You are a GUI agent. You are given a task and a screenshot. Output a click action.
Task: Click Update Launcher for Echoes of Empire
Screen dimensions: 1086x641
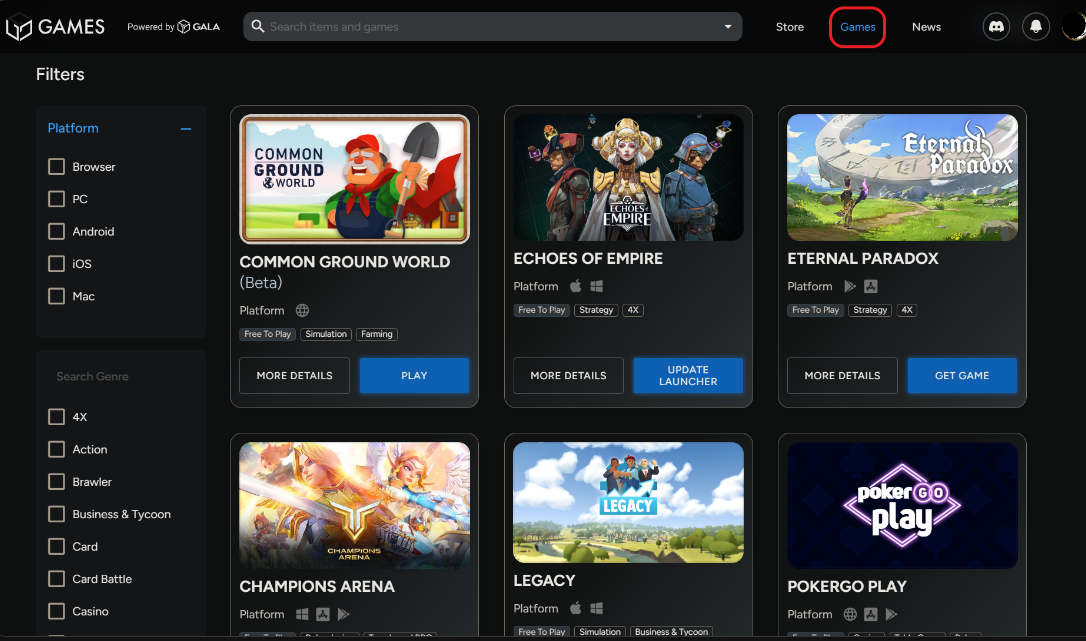[x=688, y=376]
